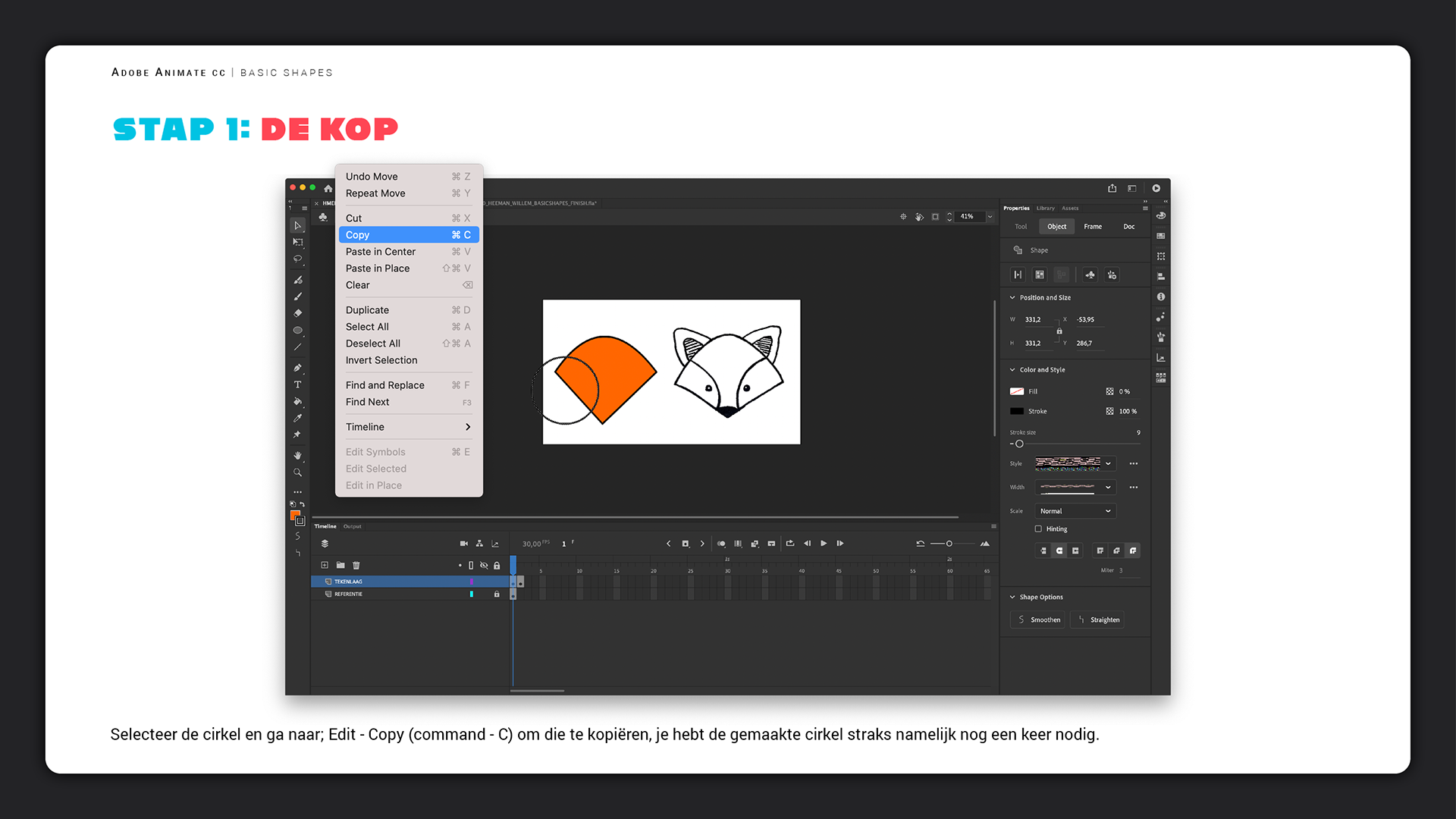Screen dimensions: 1456x819
Task: Select the Text tool
Action: coord(297,385)
